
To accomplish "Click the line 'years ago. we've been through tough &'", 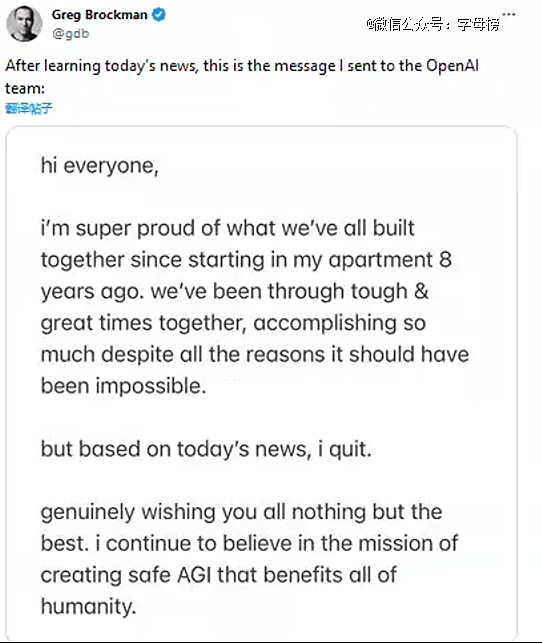I will point(235,292).
